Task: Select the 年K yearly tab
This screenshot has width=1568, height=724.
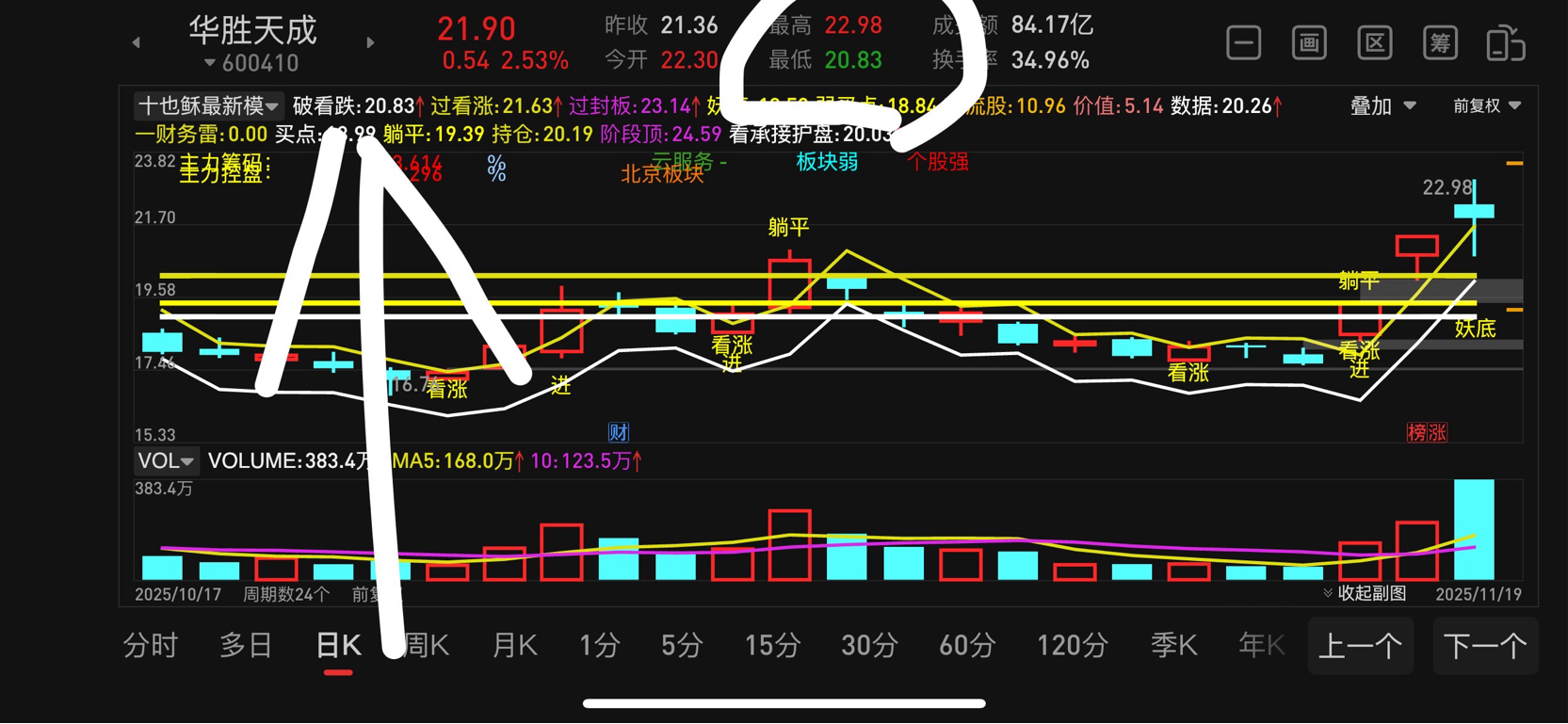Action: click(1262, 646)
